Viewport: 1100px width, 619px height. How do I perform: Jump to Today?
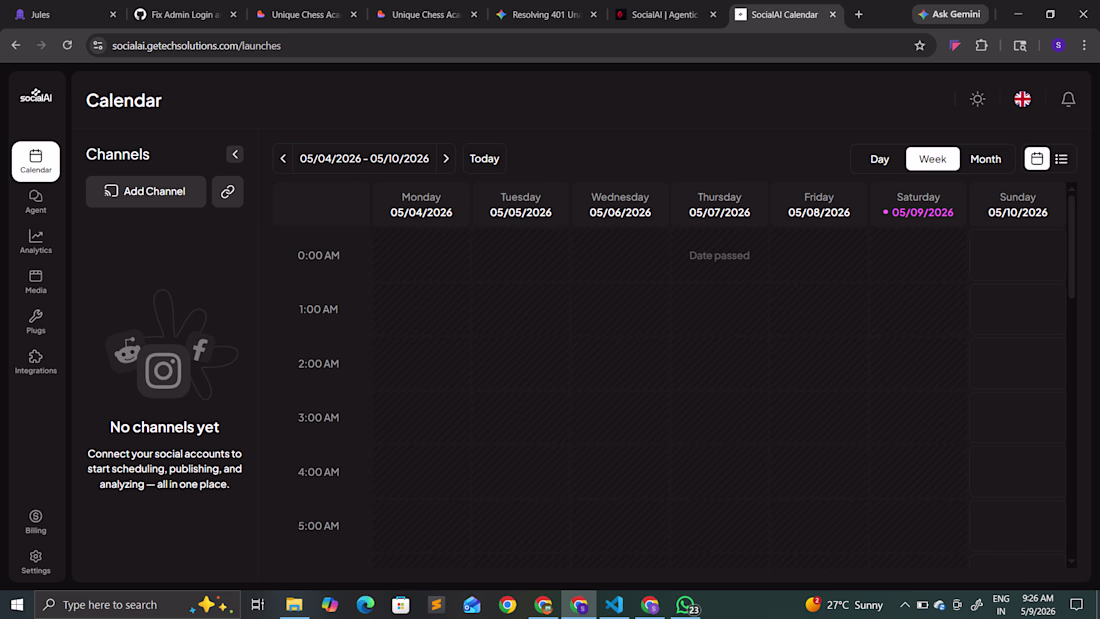[484, 159]
